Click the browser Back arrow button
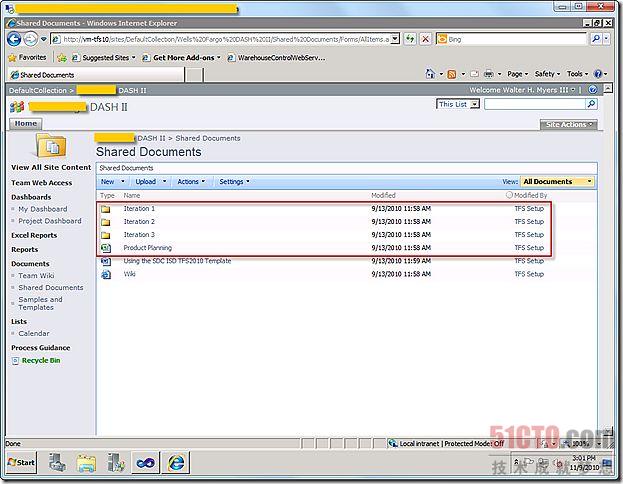The image size is (623, 484). [14, 39]
